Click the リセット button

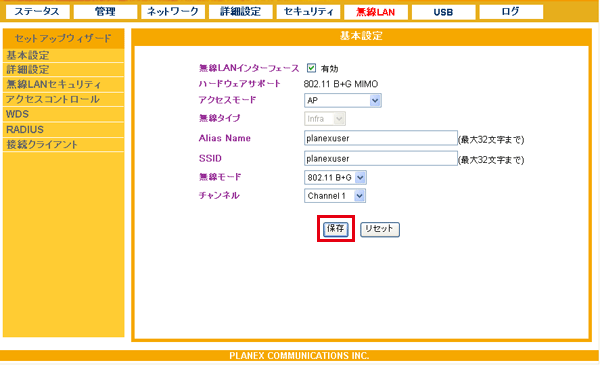pos(380,229)
